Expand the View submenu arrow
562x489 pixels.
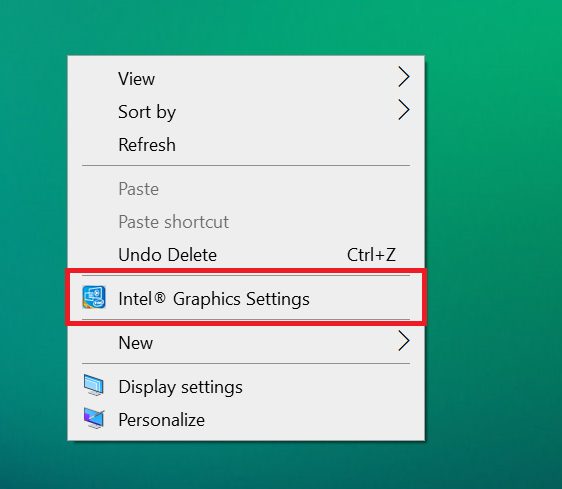(x=404, y=76)
